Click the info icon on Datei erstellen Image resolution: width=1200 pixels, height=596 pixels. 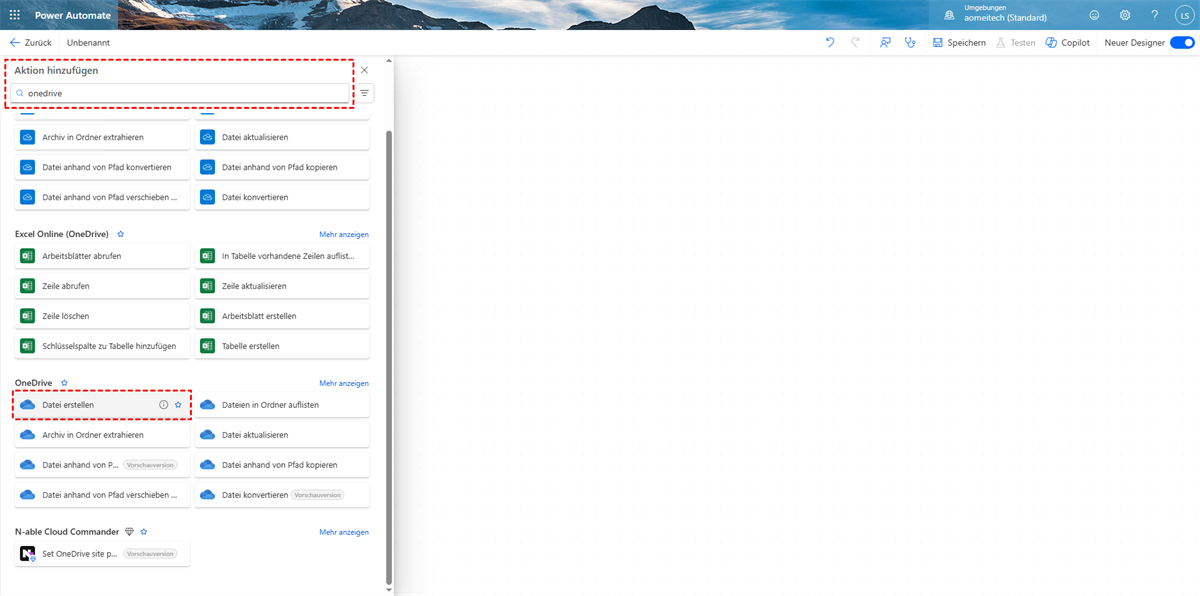click(164, 405)
